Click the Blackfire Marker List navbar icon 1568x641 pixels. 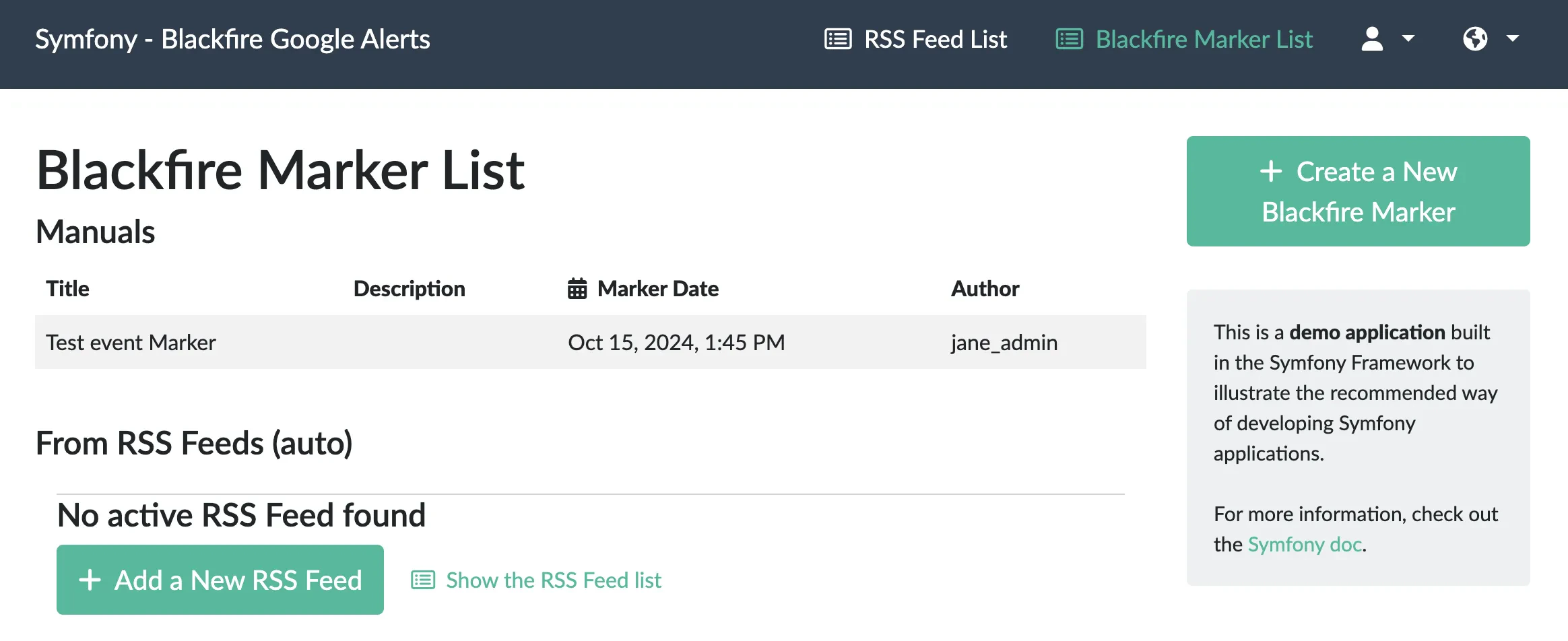click(x=1069, y=39)
